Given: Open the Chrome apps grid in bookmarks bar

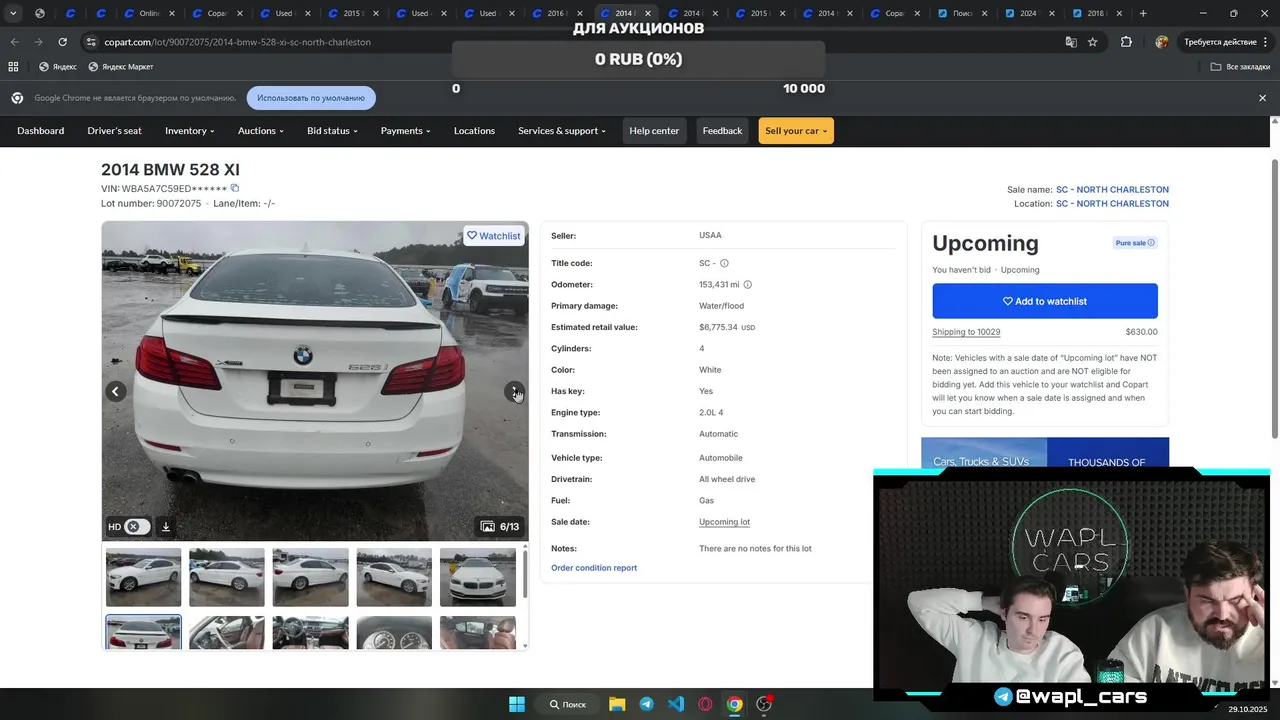Looking at the screenshot, I should [13, 67].
